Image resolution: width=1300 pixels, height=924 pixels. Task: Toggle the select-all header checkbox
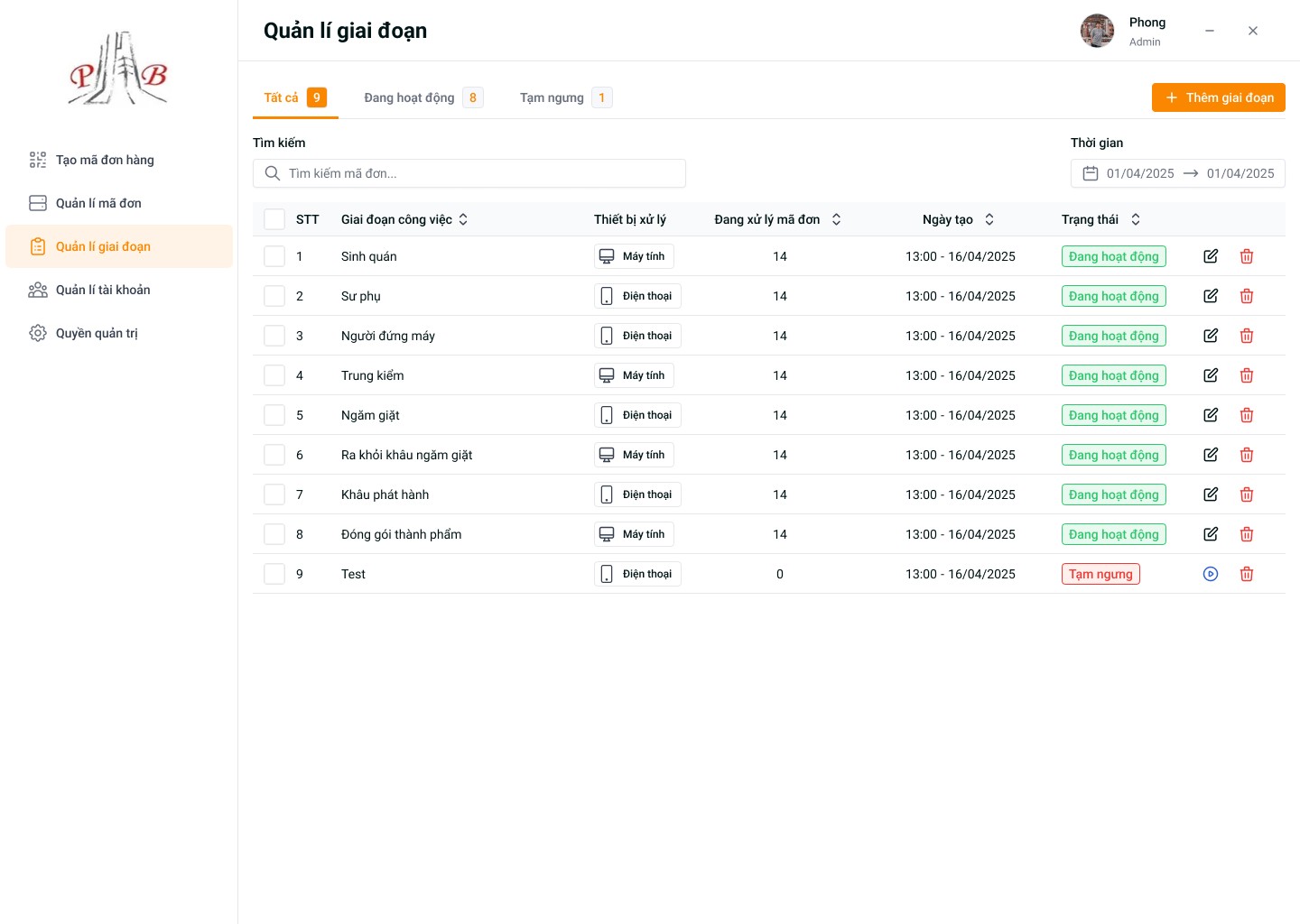pyautogui.click(x=274, y=219)
